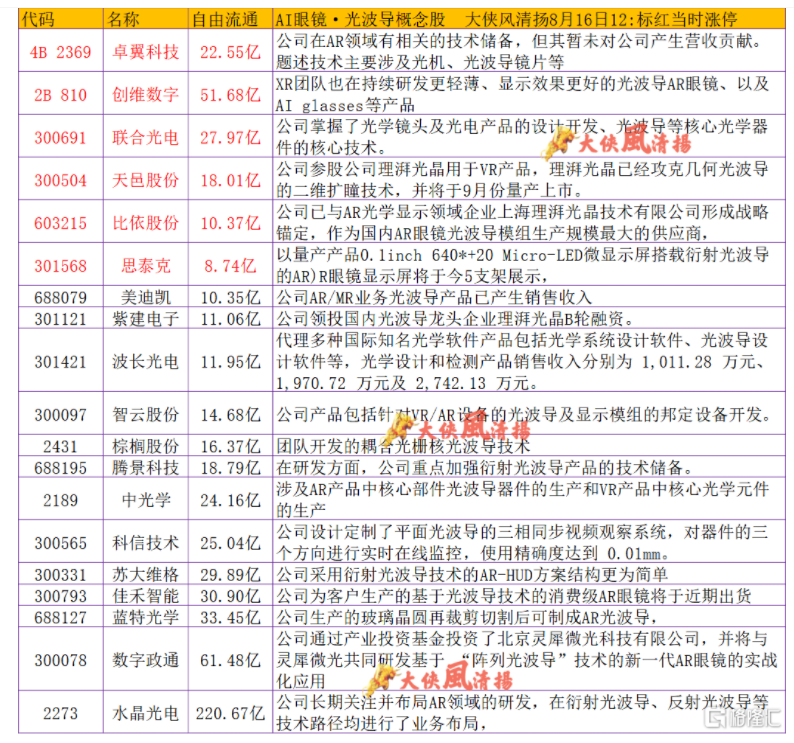Select code cell '301121'
The width and height of the screenshot is (794, 743).
coord(61,318)
